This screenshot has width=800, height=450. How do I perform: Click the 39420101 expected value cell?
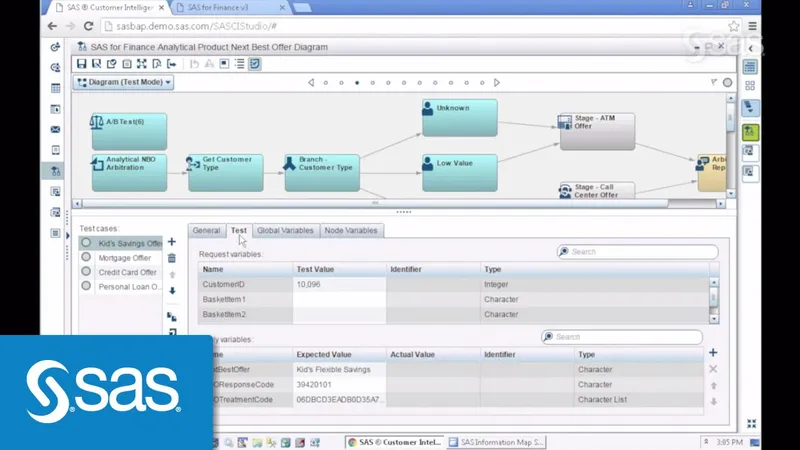[339, 385]
